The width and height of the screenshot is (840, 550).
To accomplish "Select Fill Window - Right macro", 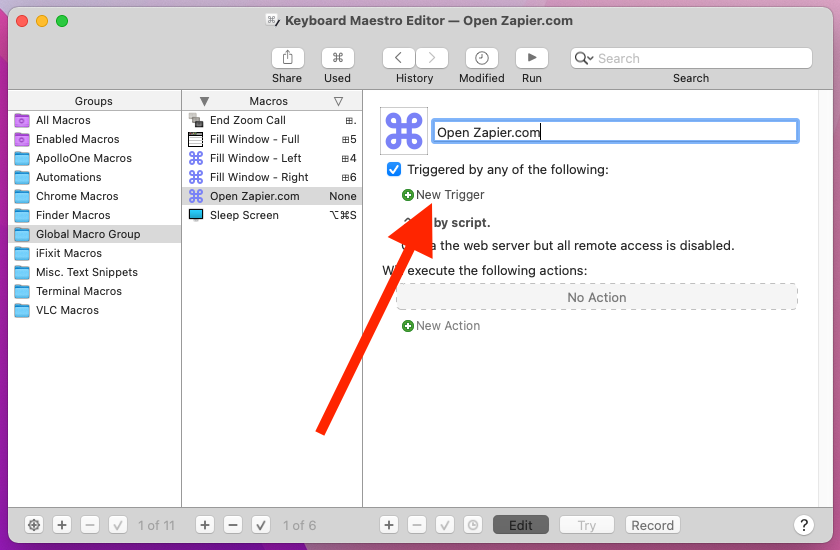I will point(272,177).
